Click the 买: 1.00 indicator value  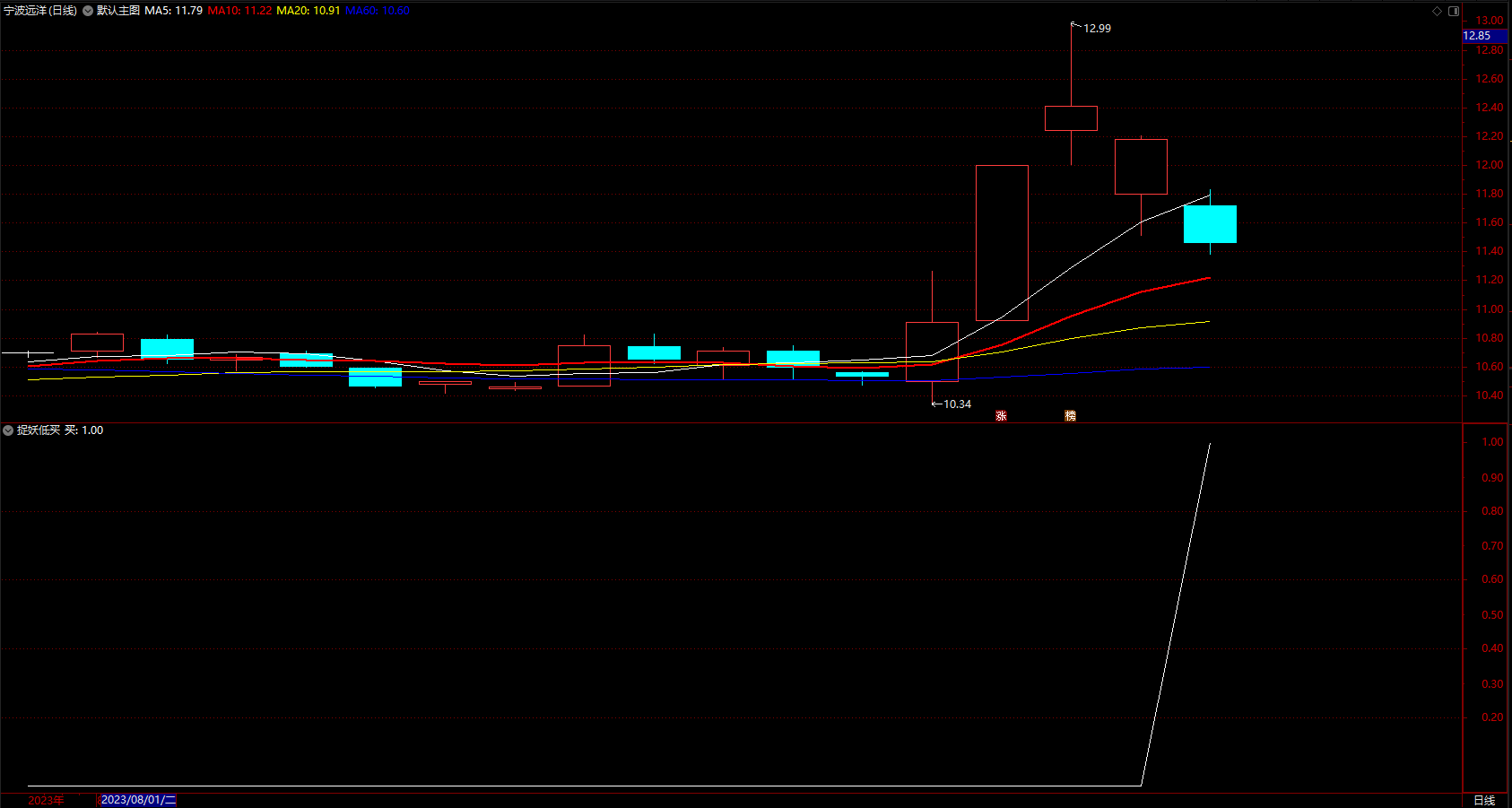pyautogui.click(x=84, y=430)
